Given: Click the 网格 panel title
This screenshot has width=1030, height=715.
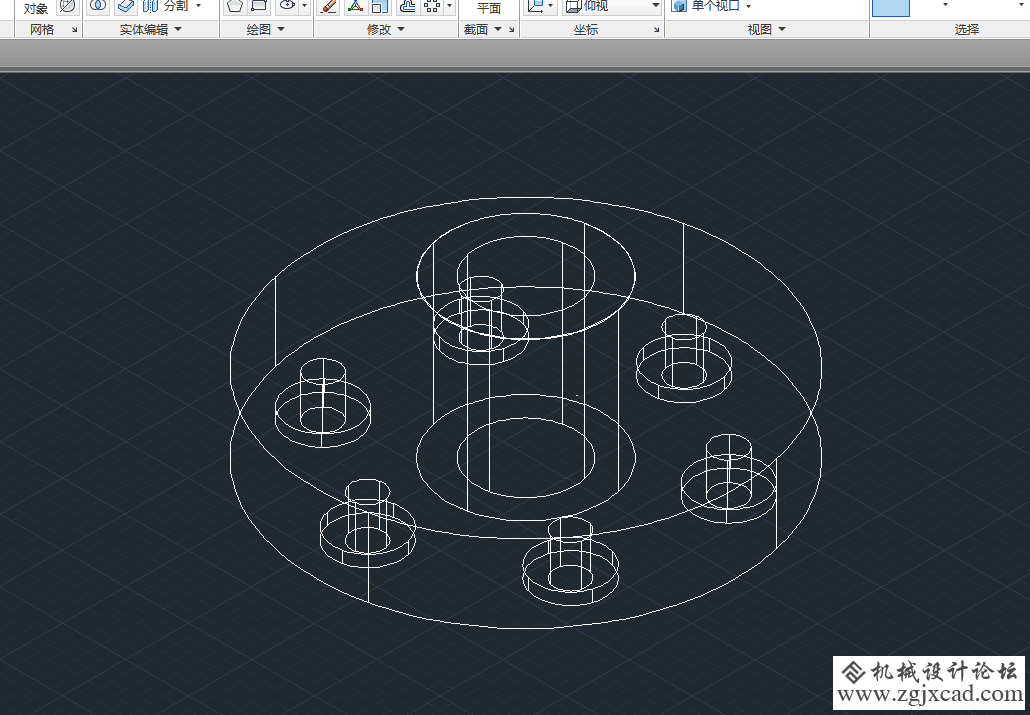Looking at the screenshot, I should tap(42, 30).
